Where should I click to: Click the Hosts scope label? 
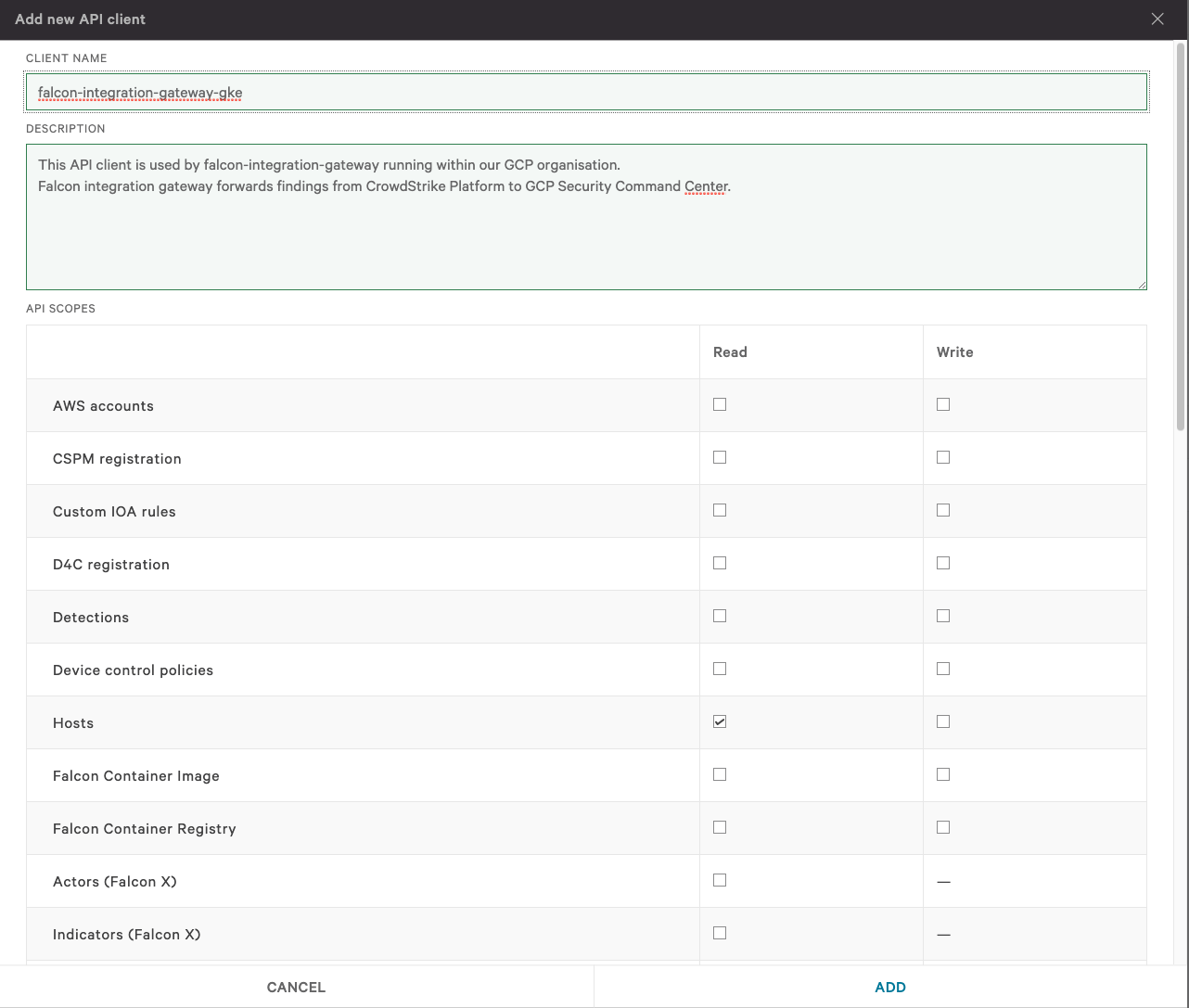coord(73,723)
